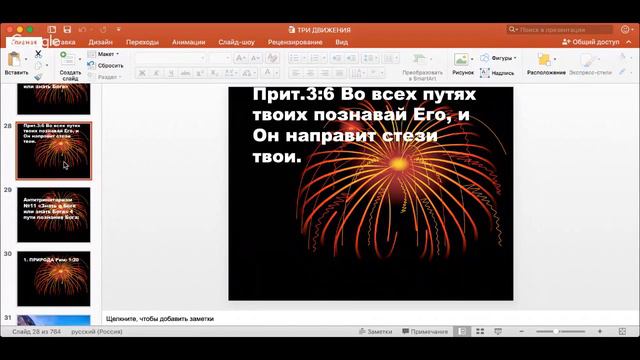Toggle subscript formatting
Viewport: 640px width, 360px height.
(x=214, y=73)
